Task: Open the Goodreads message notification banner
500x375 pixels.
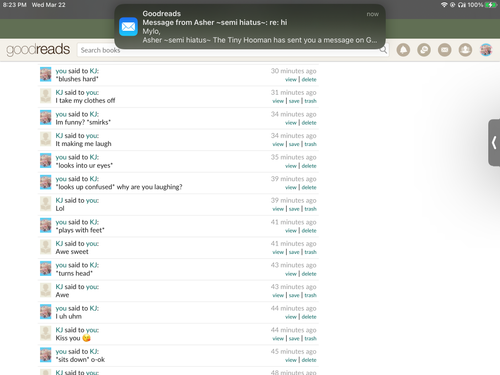Action: point(250,27)
